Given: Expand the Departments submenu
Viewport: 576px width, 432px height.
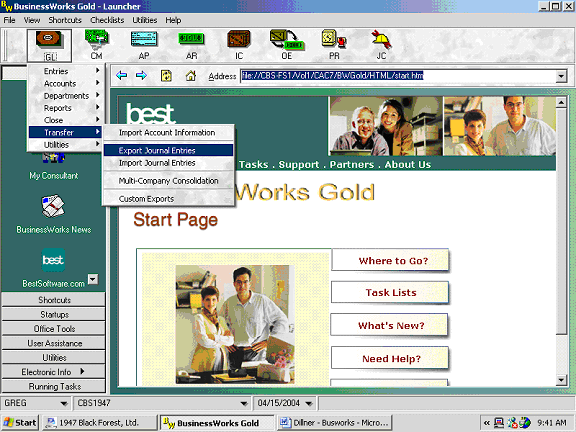Looking at the screenshot, I should [x=65, y=96].
